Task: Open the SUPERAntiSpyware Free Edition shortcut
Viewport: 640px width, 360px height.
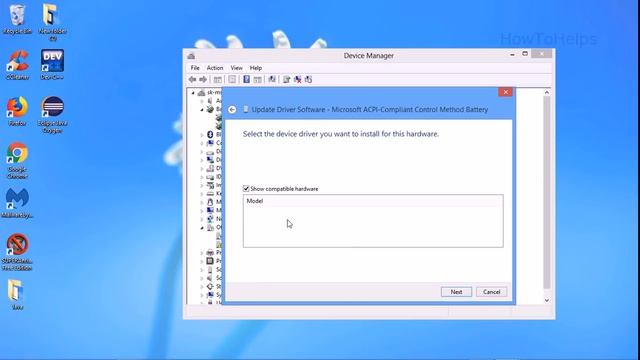Action: point(17,252)
